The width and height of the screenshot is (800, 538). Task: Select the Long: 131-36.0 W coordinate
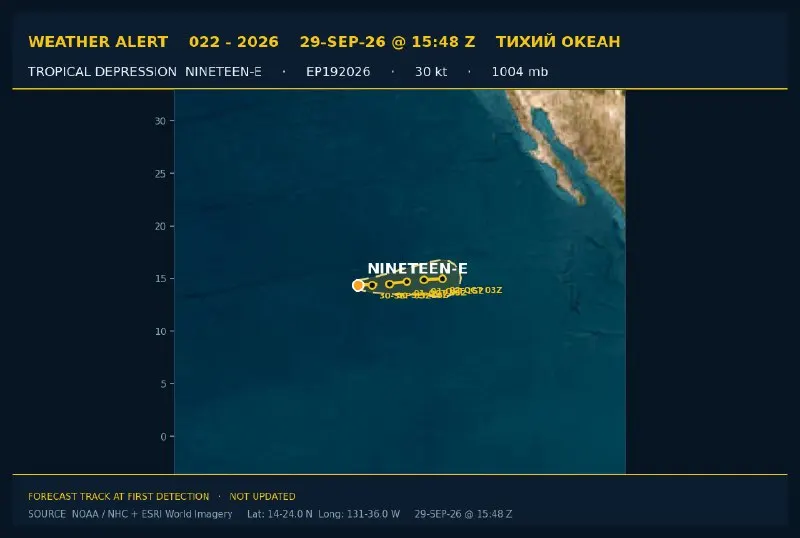click(359, 514)
